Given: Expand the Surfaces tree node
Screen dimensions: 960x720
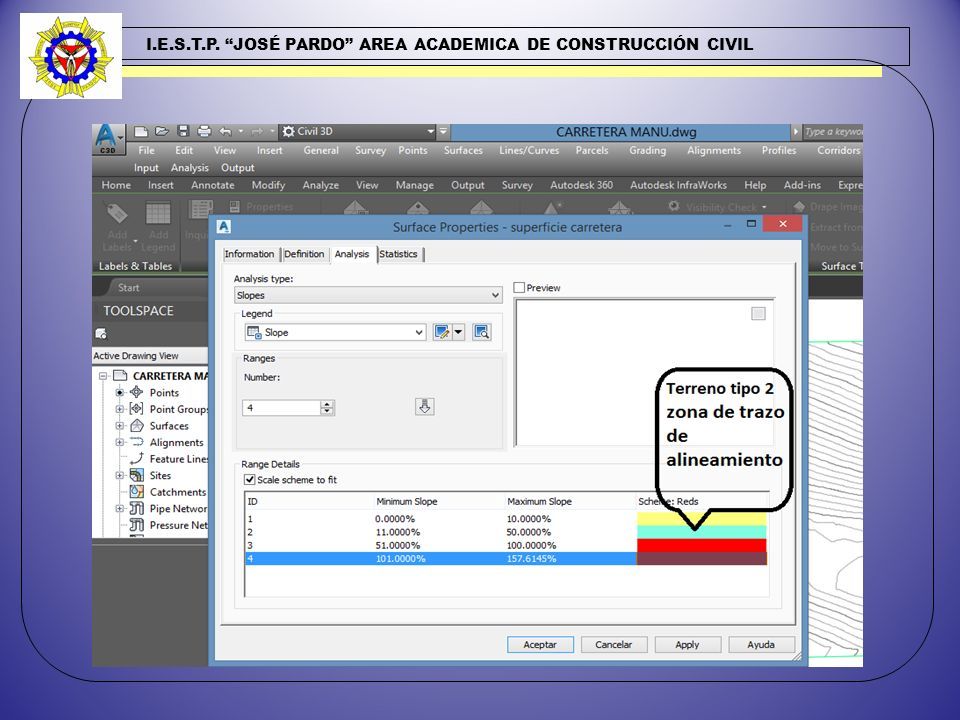Looking at the screenshot, I should pos(120,426).
